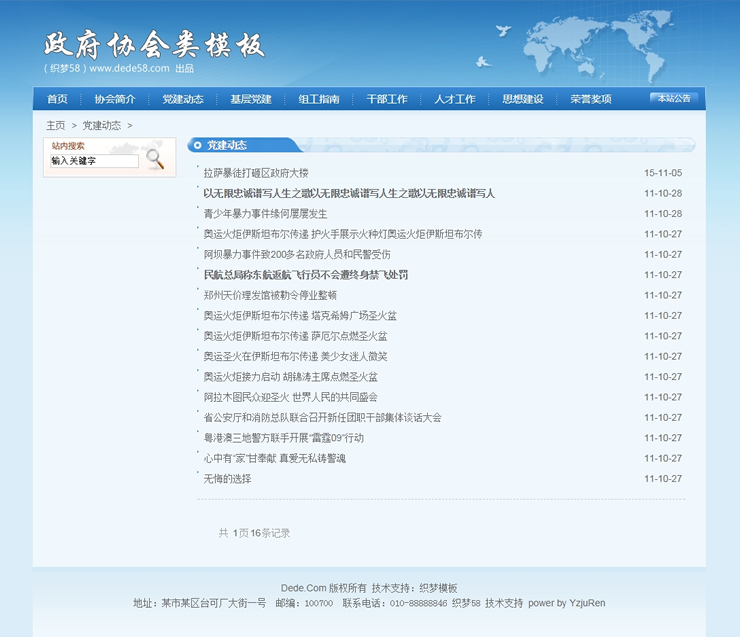
Task: Click the 党建动态 breadcrumb link
Action: click(x=101, y=125)
